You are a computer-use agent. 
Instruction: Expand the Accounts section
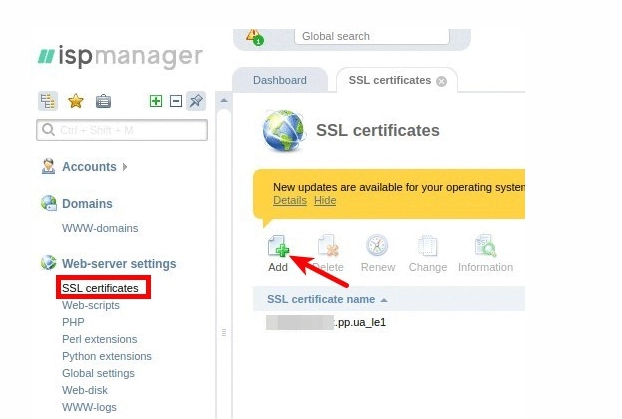(x=89, y=167)
